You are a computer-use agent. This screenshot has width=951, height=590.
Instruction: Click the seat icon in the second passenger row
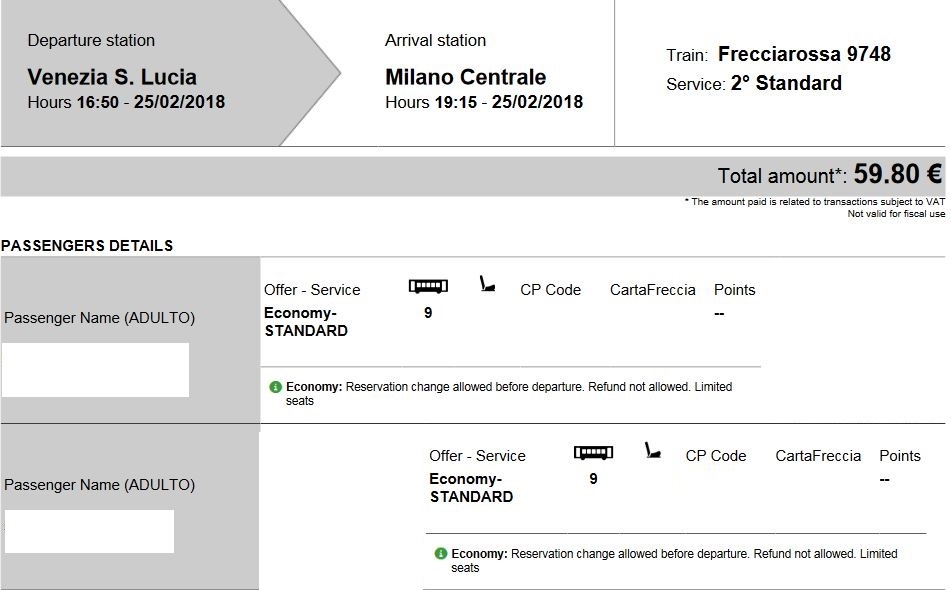[x=652, y=451]
